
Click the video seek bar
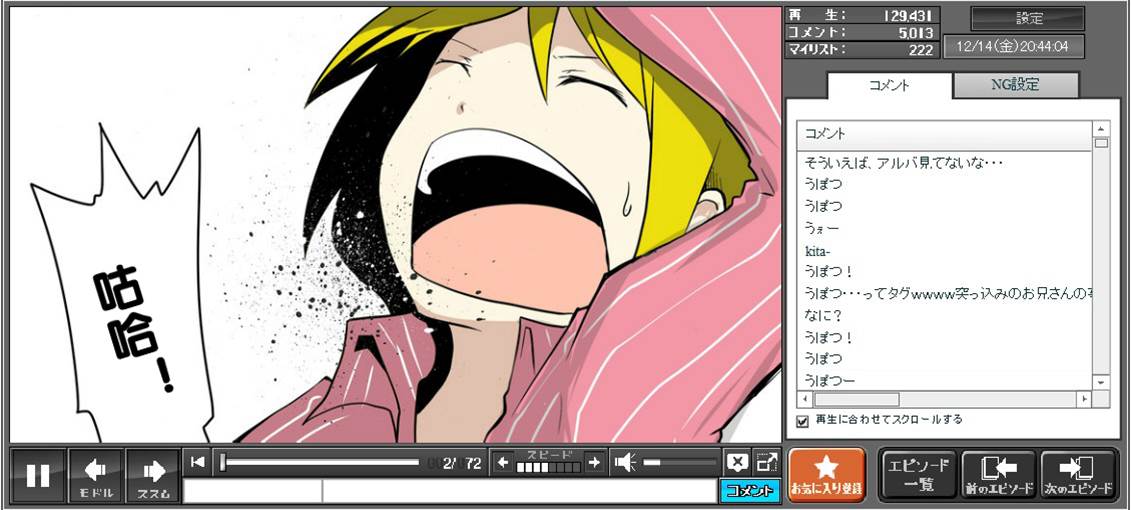[x=320, y=462]
